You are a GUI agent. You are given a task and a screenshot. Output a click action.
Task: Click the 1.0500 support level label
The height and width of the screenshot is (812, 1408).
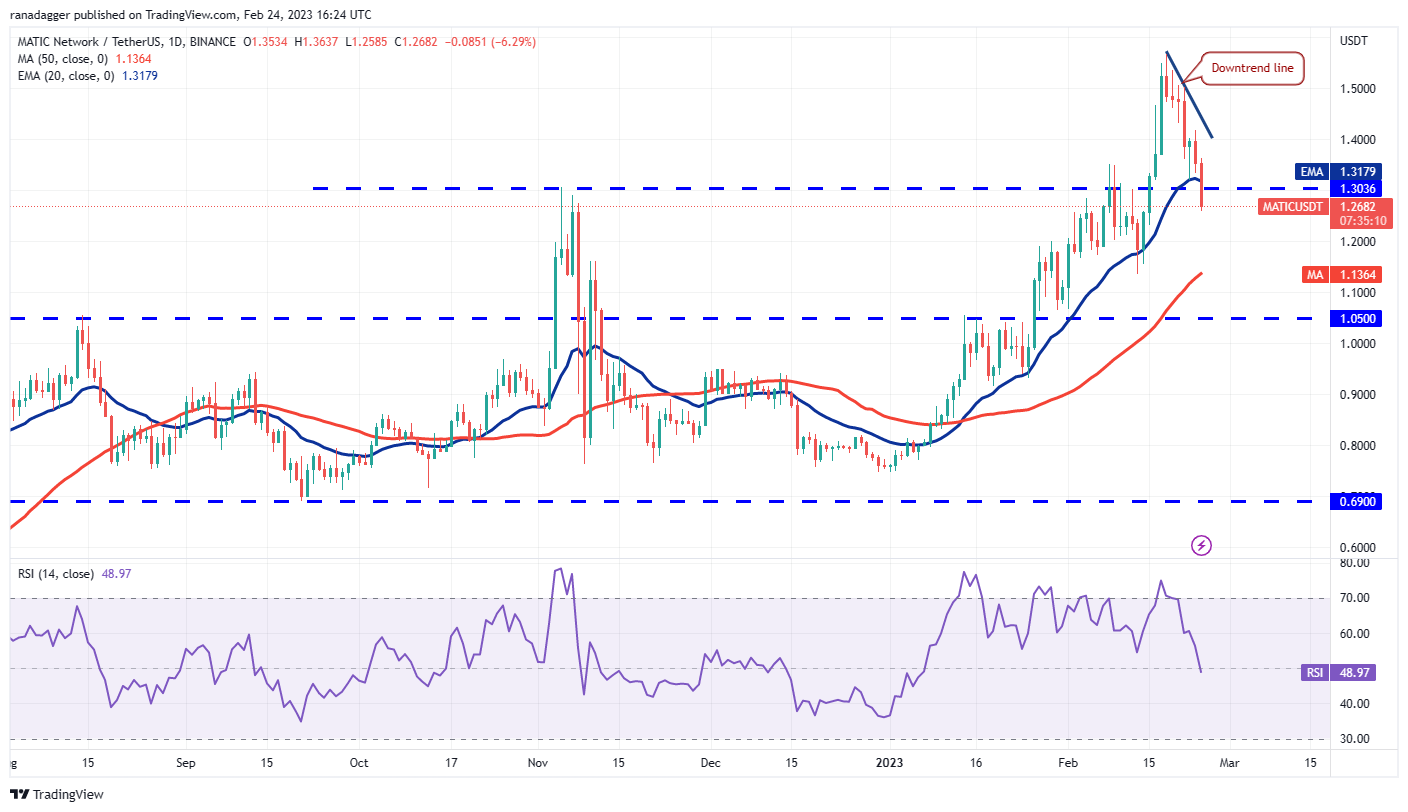(1358, 318)
